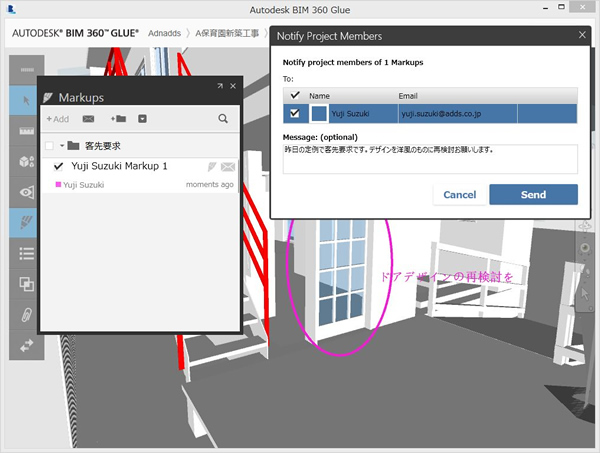Click the search magnifier in Markups panel

coord(223,119)
